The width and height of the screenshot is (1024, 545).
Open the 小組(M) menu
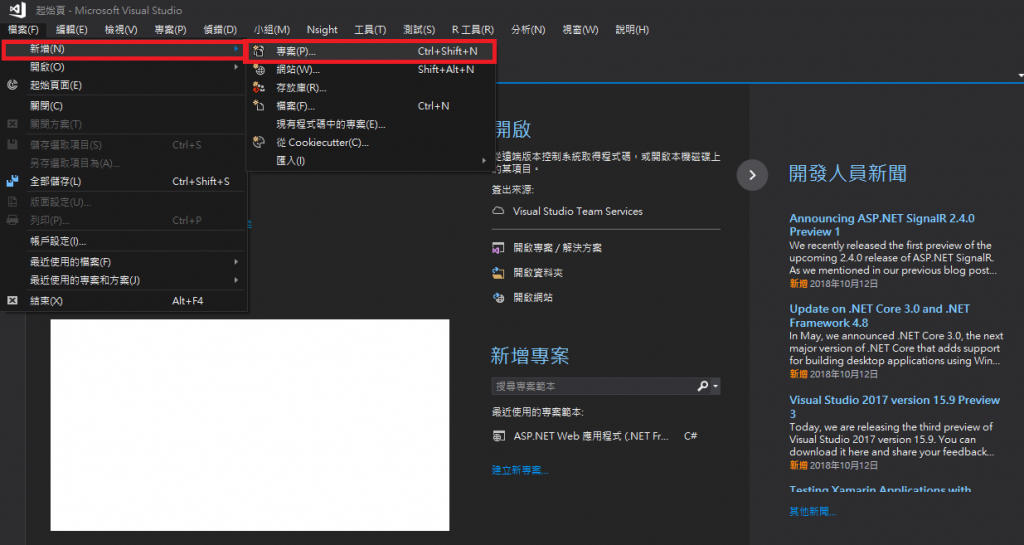[x=272, y=29]
